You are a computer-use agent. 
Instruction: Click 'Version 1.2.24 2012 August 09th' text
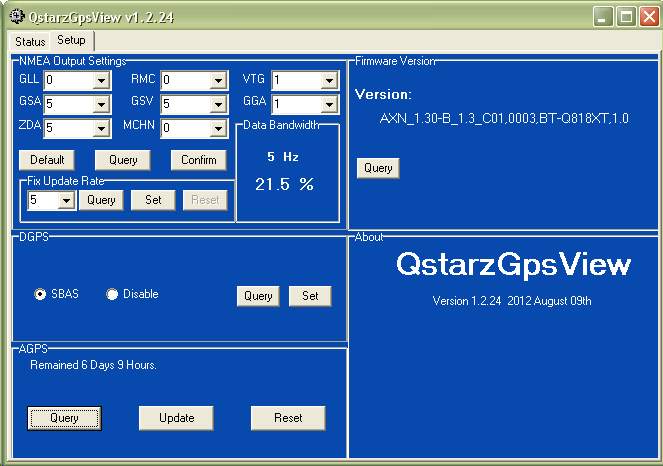pos(512,301)
